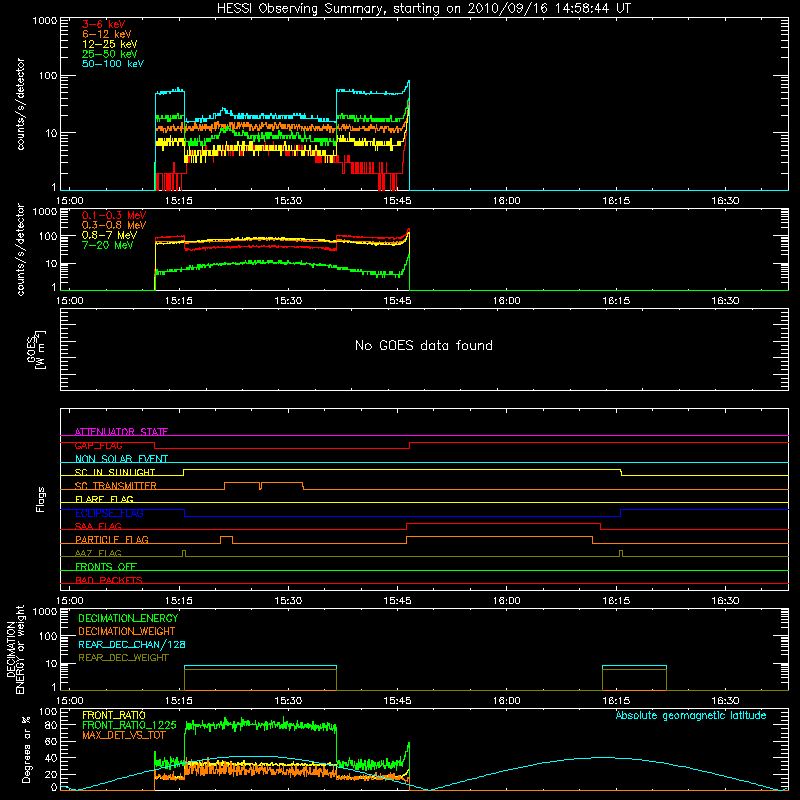Click the GOES [W m-2] axis label

[x=36, y=349]
